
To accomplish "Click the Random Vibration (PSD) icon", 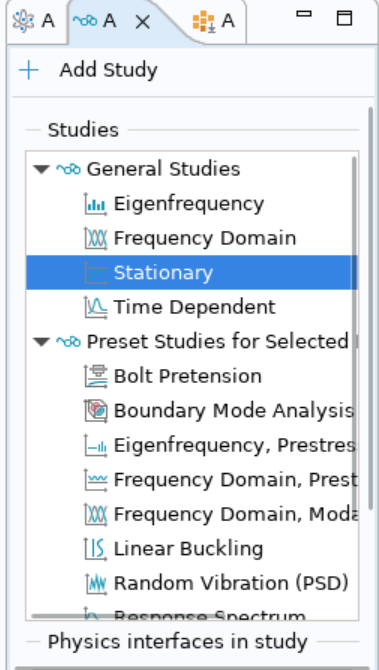I will pyautogui.click(x=96, y=584).
